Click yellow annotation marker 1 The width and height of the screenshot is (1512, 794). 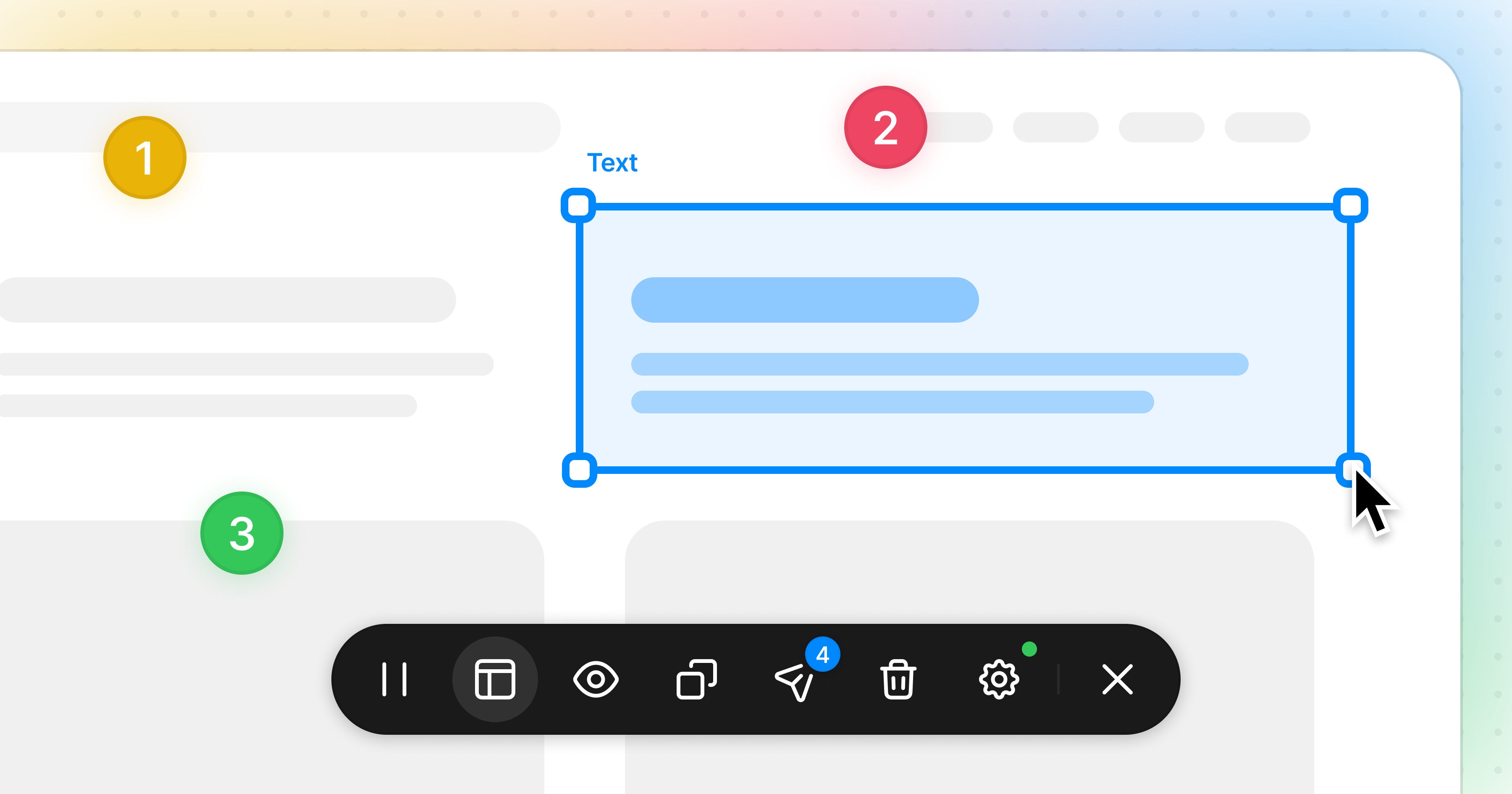coord(145,158)
